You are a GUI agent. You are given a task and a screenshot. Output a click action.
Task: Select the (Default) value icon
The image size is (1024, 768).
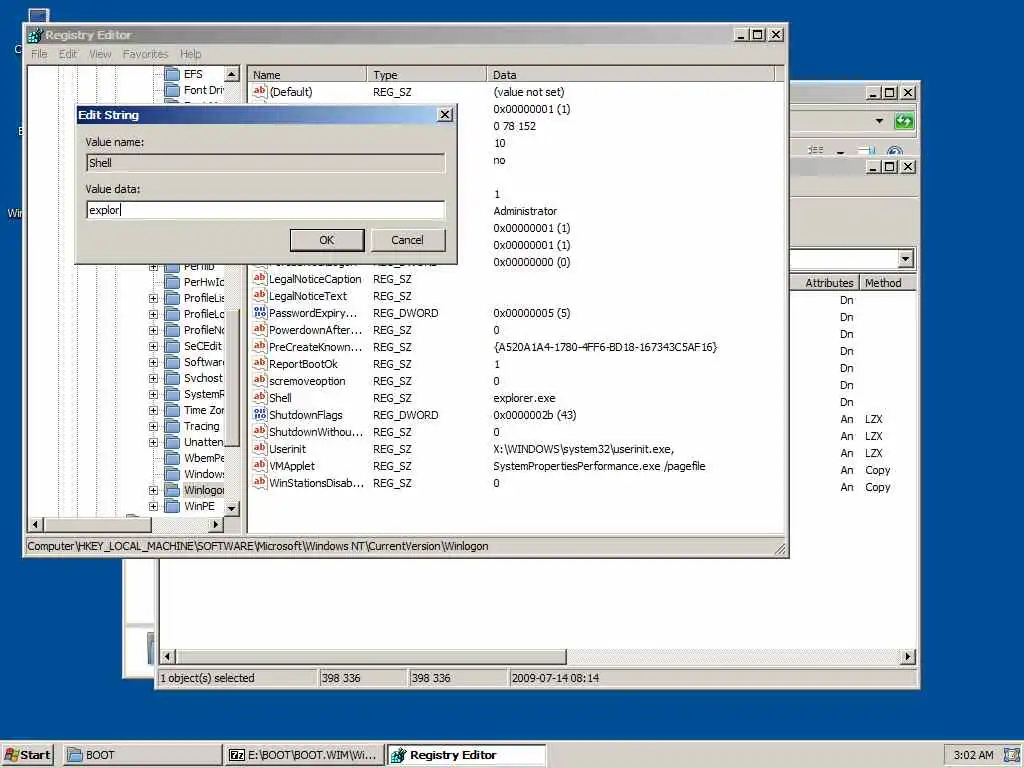point(259,91)
